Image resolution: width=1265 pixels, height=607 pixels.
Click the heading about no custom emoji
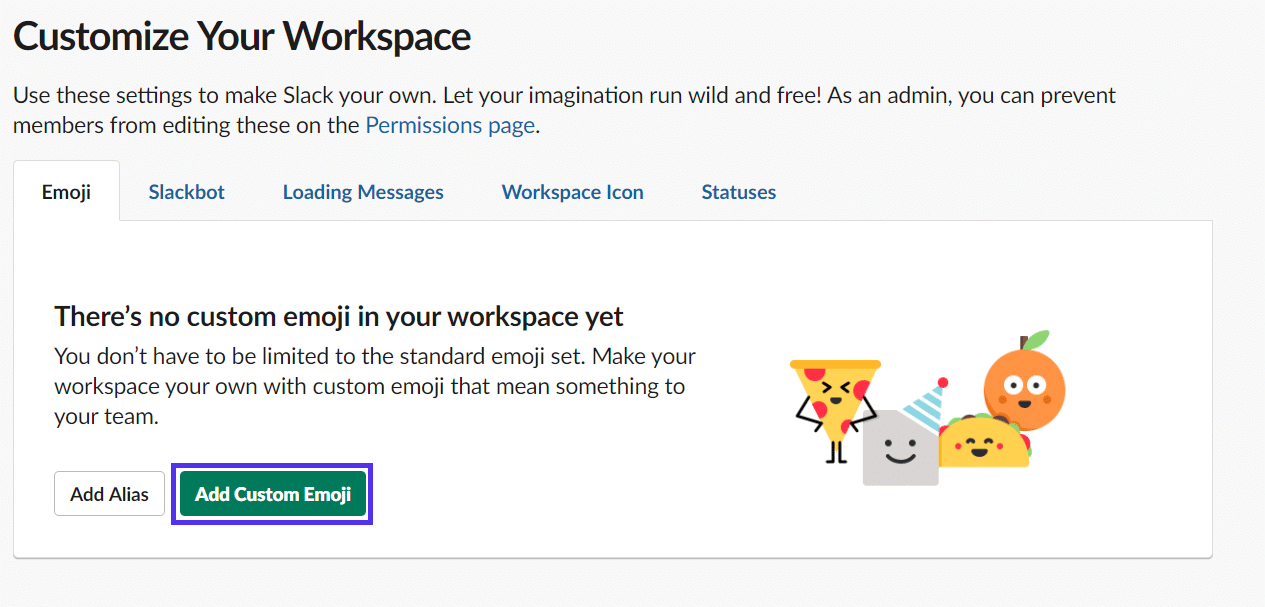point(338,315)
